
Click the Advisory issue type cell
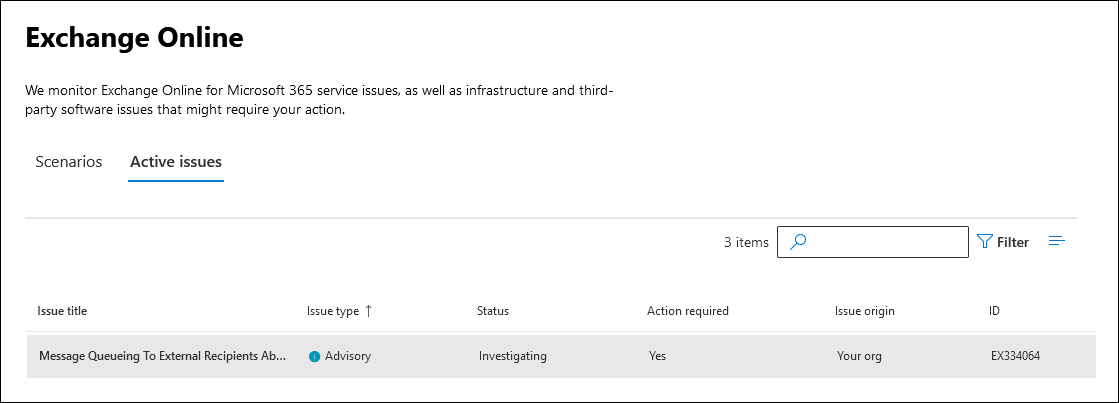(x=347, y=356)
